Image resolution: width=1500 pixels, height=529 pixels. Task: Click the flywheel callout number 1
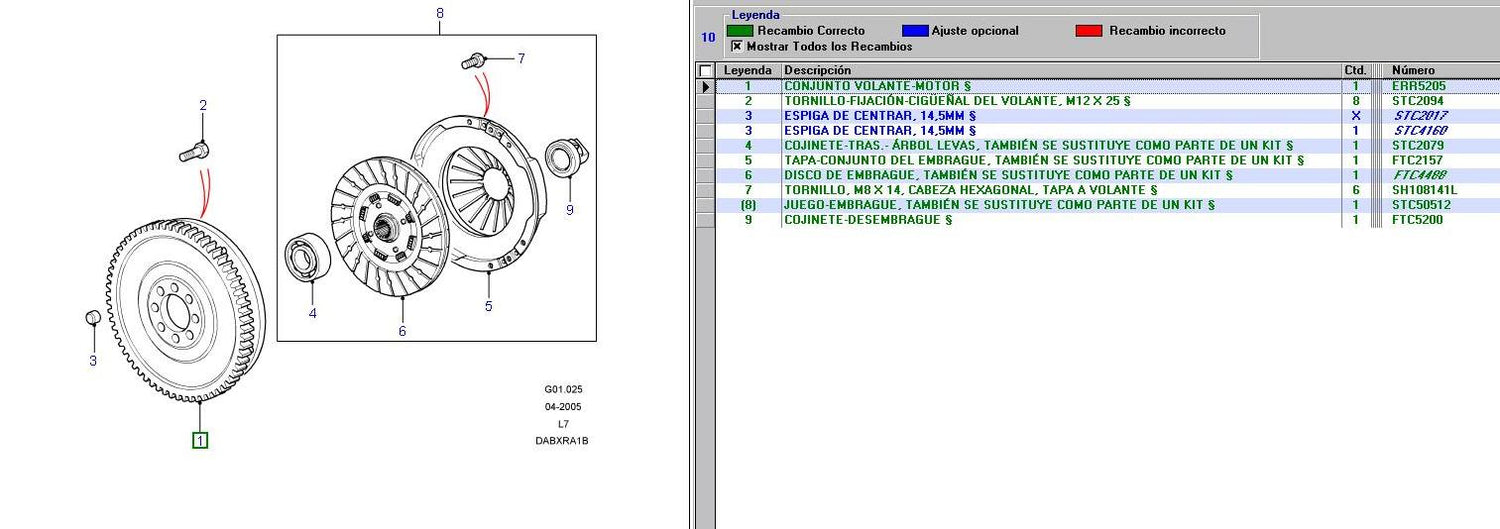click(200, 440)
